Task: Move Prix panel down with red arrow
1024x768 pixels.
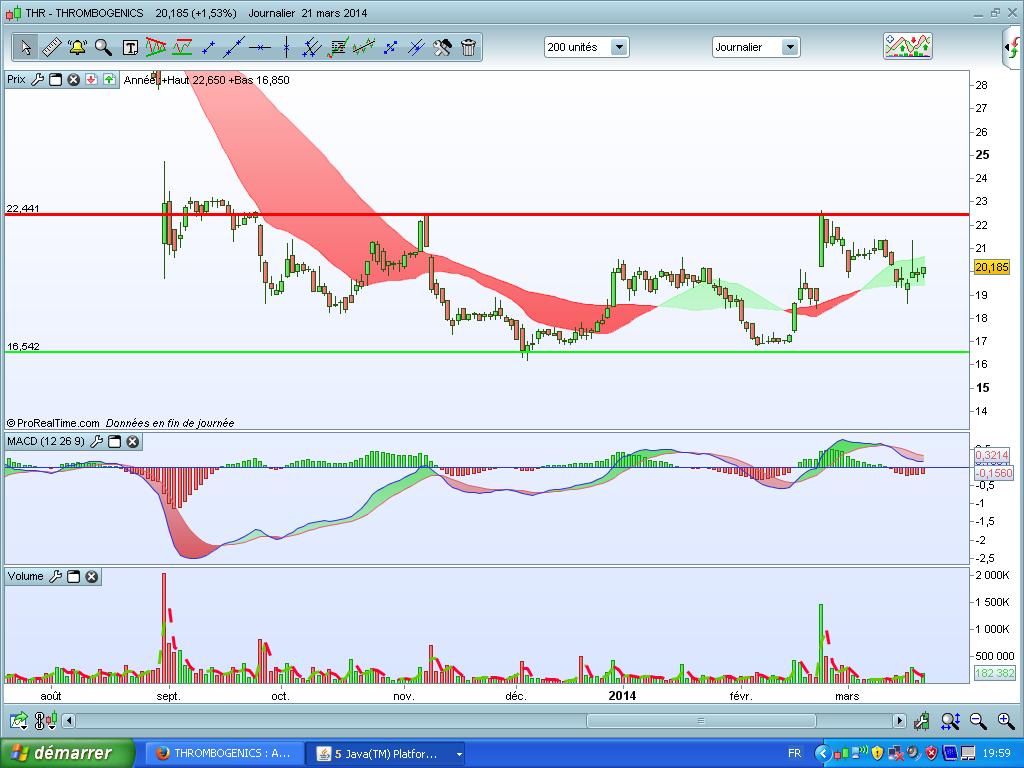Action: coord(91,80)
